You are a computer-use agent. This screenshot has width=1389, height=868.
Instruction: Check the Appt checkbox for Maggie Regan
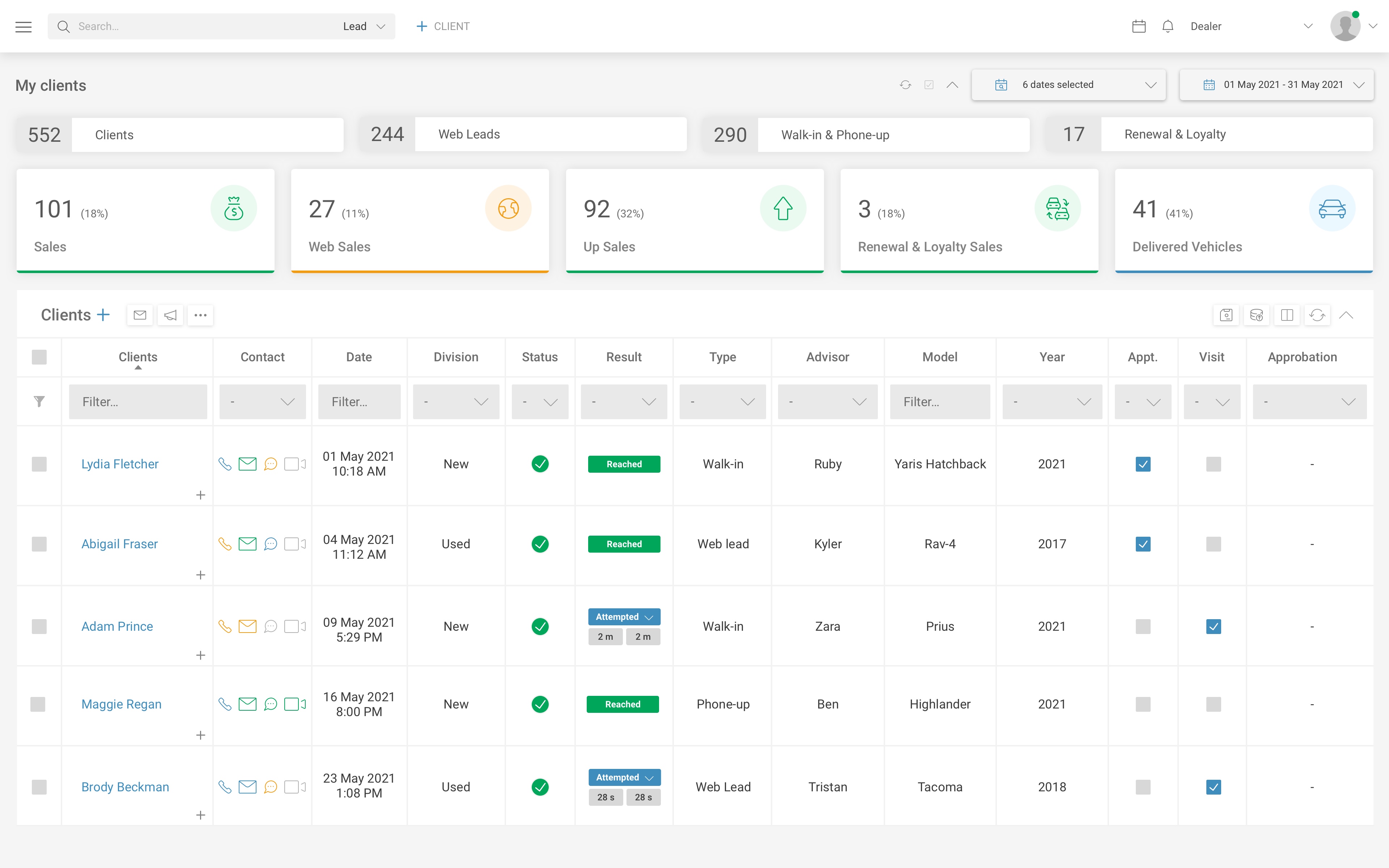click(x=1143, y=704)
